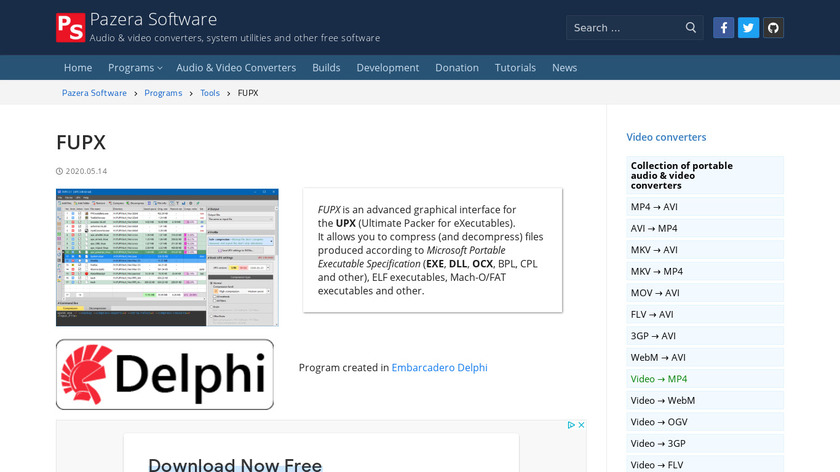Open the Video → OGV converter link
This screenshot has height=472, width=840.
[x=704, y=422]
